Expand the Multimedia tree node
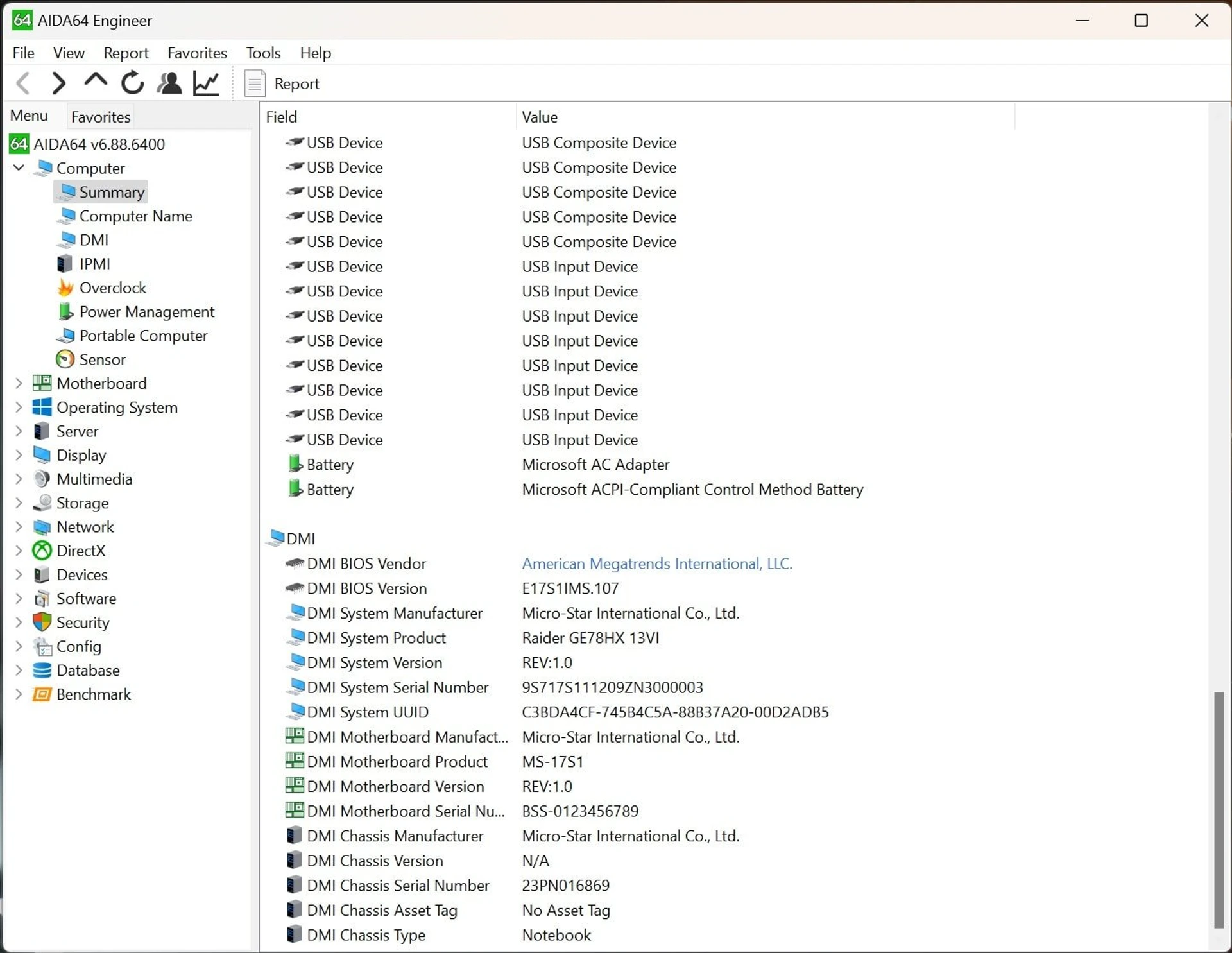The height and width of the screenshot is (953, 1232). click(19, 479)
